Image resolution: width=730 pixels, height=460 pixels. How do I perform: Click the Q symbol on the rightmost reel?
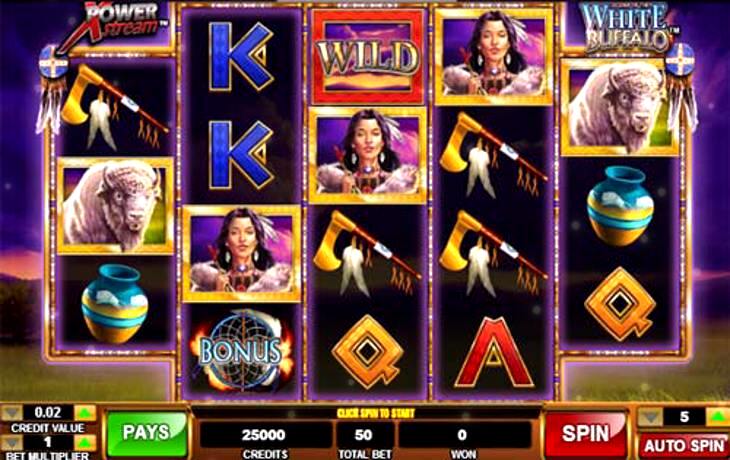tap(620, 303)
